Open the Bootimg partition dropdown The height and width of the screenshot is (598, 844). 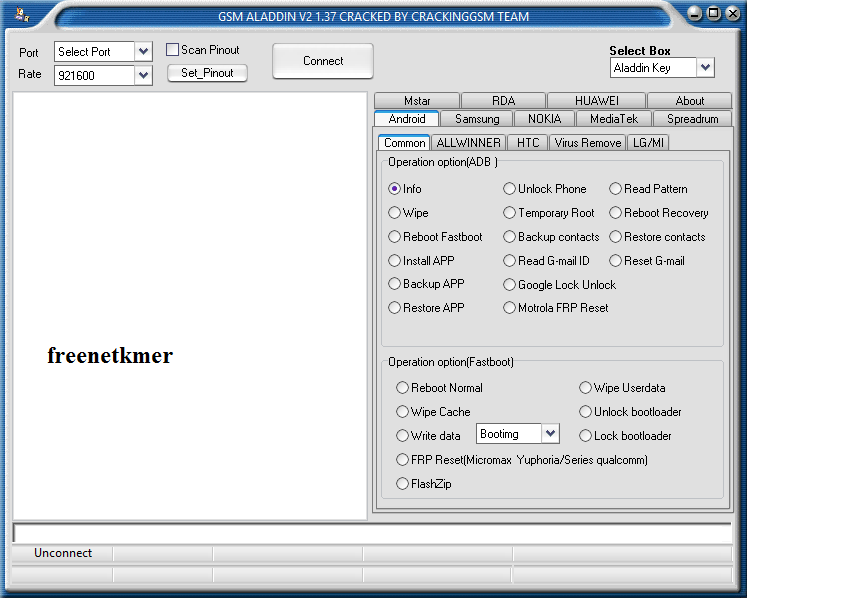pos(550,433)
